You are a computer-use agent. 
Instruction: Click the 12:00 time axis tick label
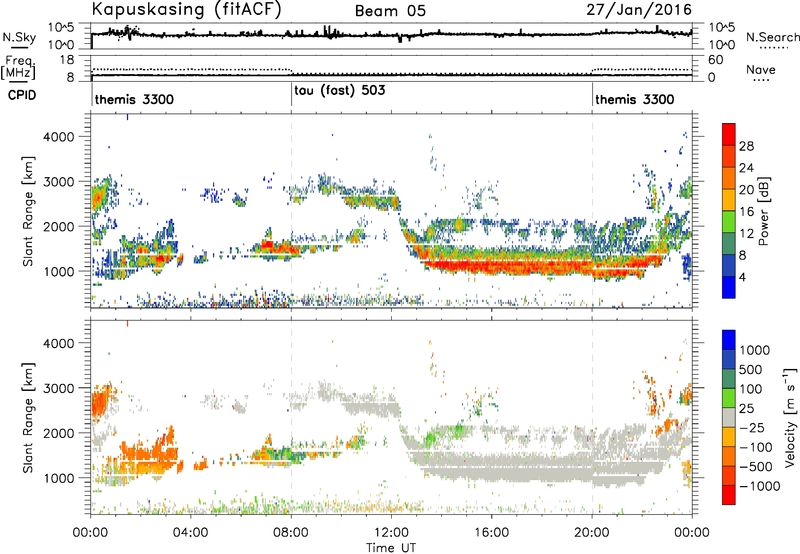coord(391,533)
